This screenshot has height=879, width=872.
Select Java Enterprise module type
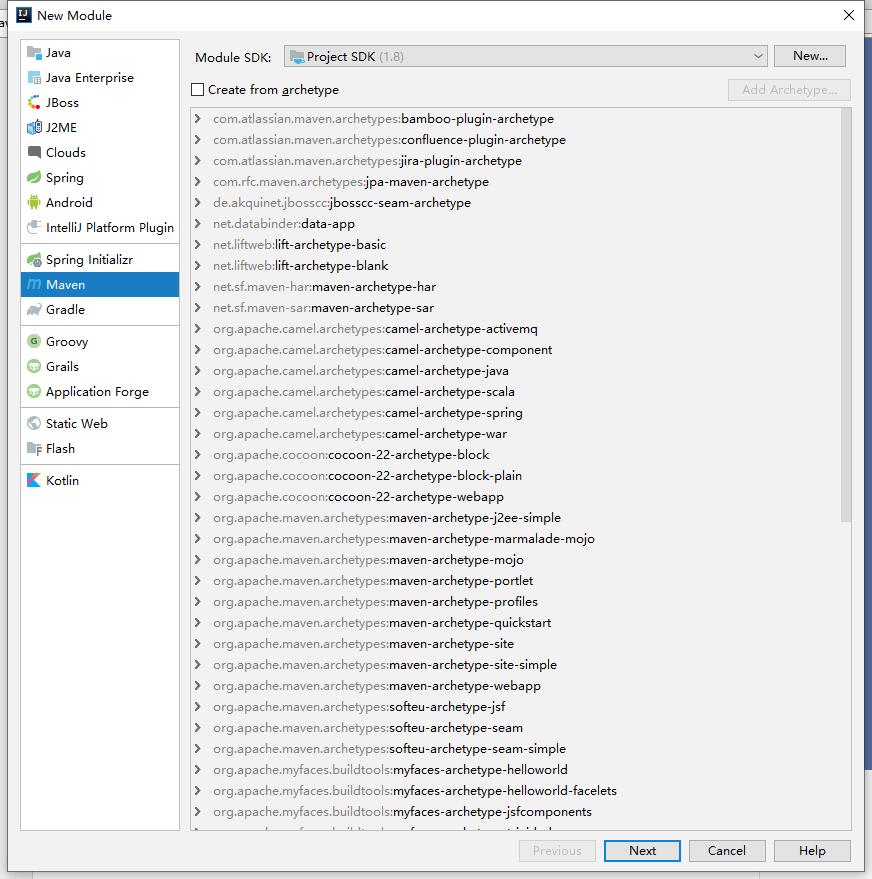[x=89, y=78]
